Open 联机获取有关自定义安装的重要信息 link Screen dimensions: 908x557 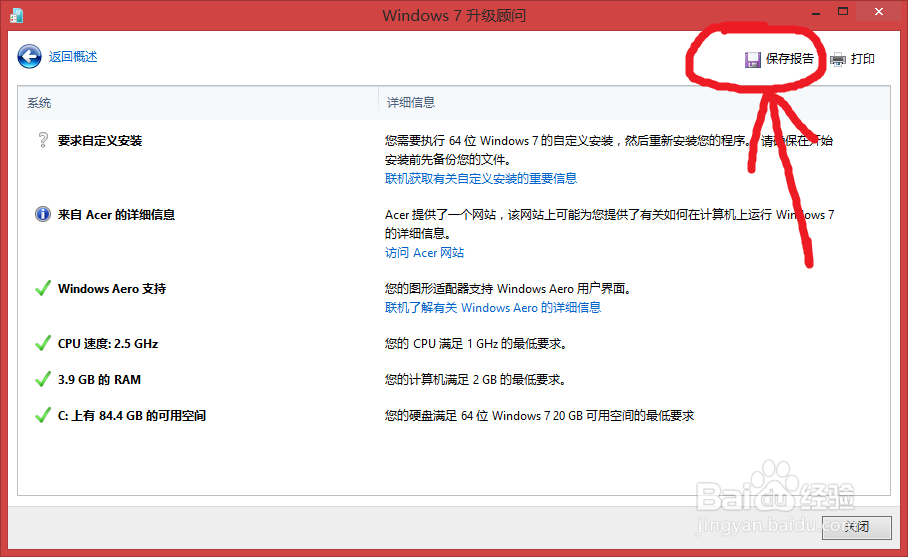point(481,178)
